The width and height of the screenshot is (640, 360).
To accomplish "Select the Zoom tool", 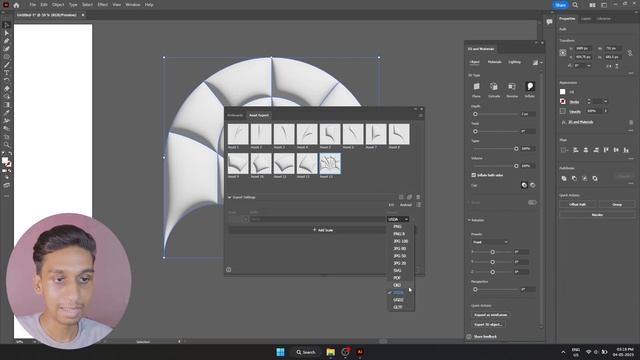I will [7, 144].
